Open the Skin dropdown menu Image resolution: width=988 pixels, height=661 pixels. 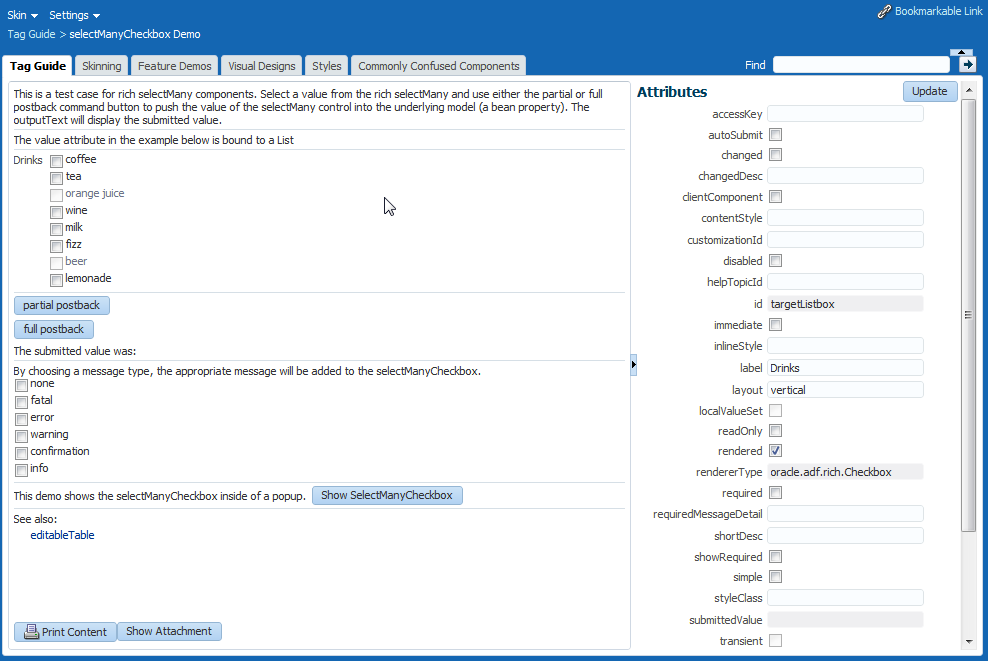(x=23, y=16)
